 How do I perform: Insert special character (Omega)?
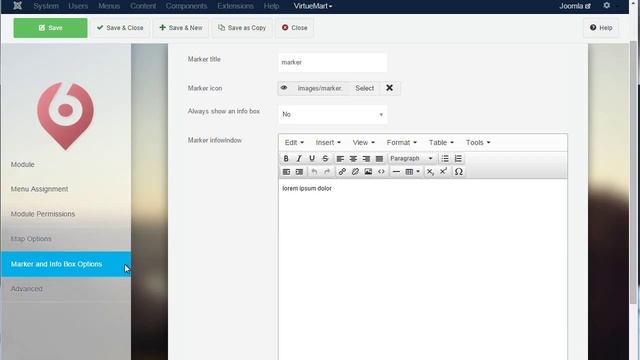pyautogui.click(x=458, y=172)
